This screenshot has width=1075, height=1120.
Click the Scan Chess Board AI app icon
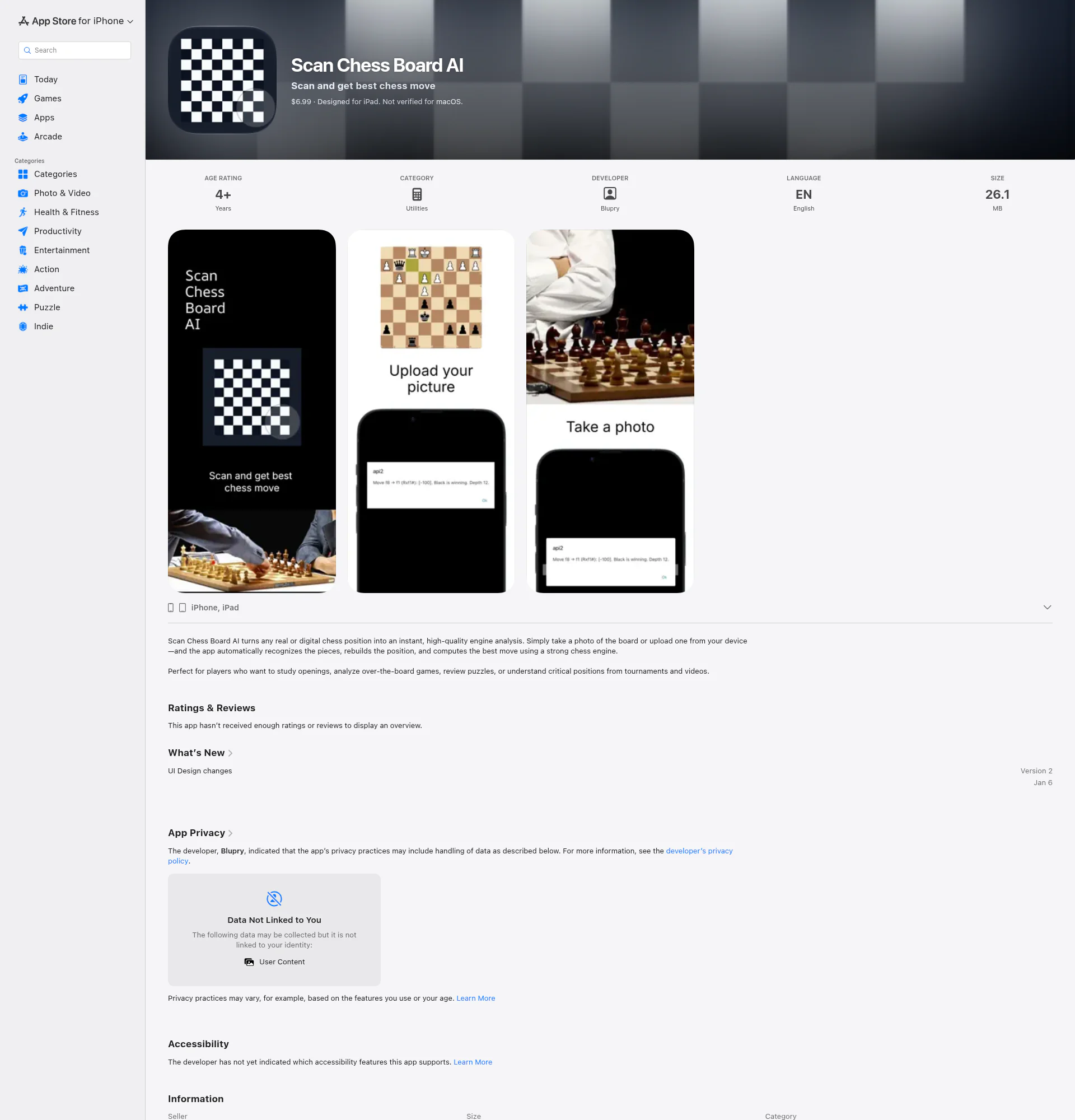pyautogui.click(x=222, y=80)
